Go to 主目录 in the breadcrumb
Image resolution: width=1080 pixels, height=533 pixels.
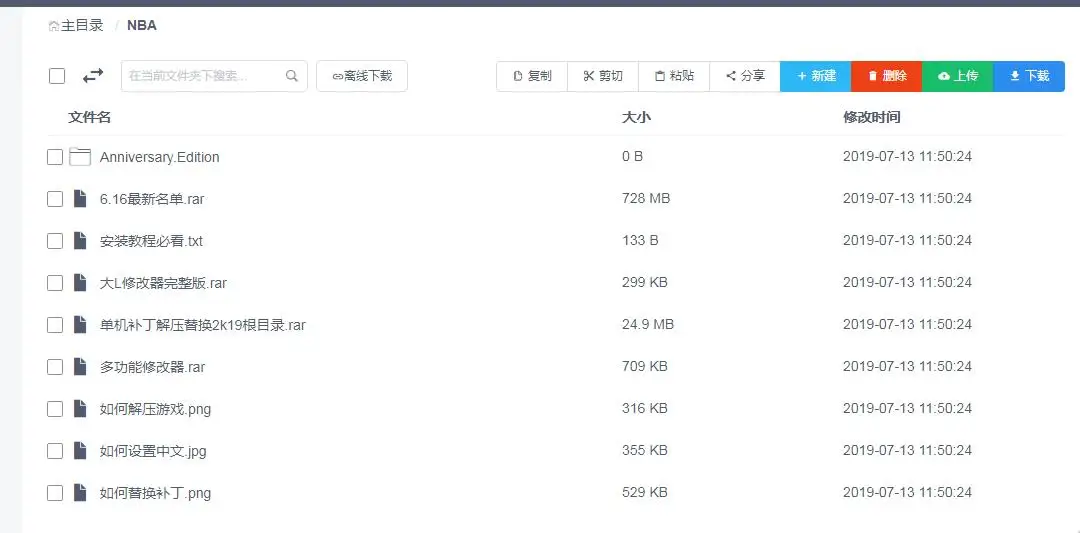(82, 25)
